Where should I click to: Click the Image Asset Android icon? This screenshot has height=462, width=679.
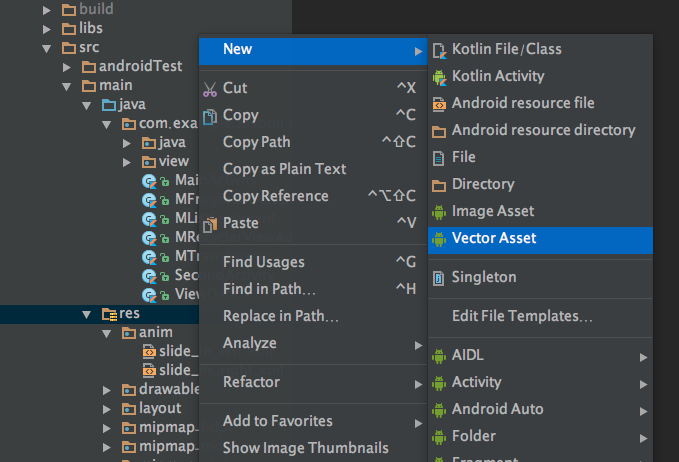(x=438, y=211)
